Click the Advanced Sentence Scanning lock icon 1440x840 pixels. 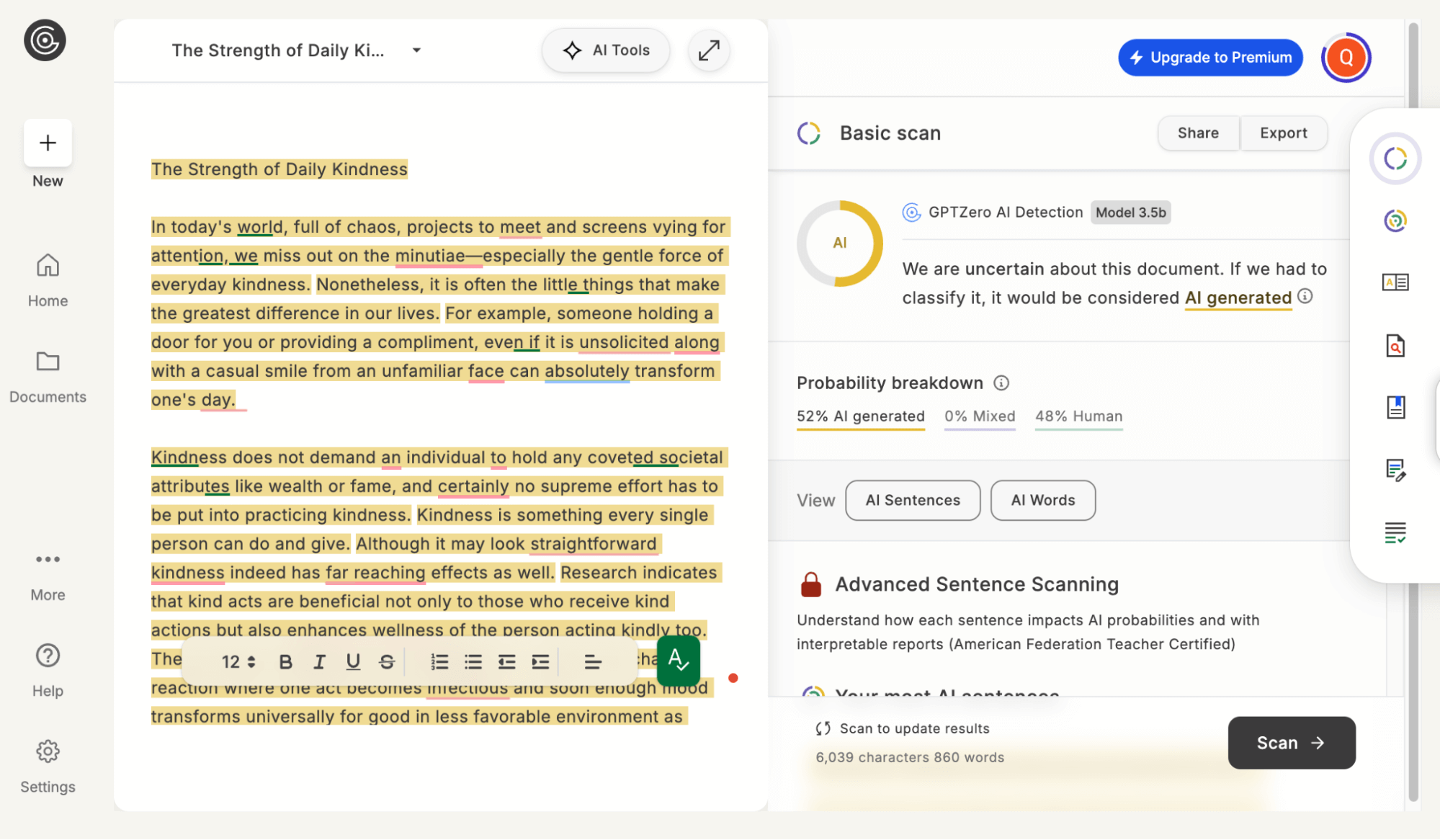pyautogui.click(x=811, y=584)
